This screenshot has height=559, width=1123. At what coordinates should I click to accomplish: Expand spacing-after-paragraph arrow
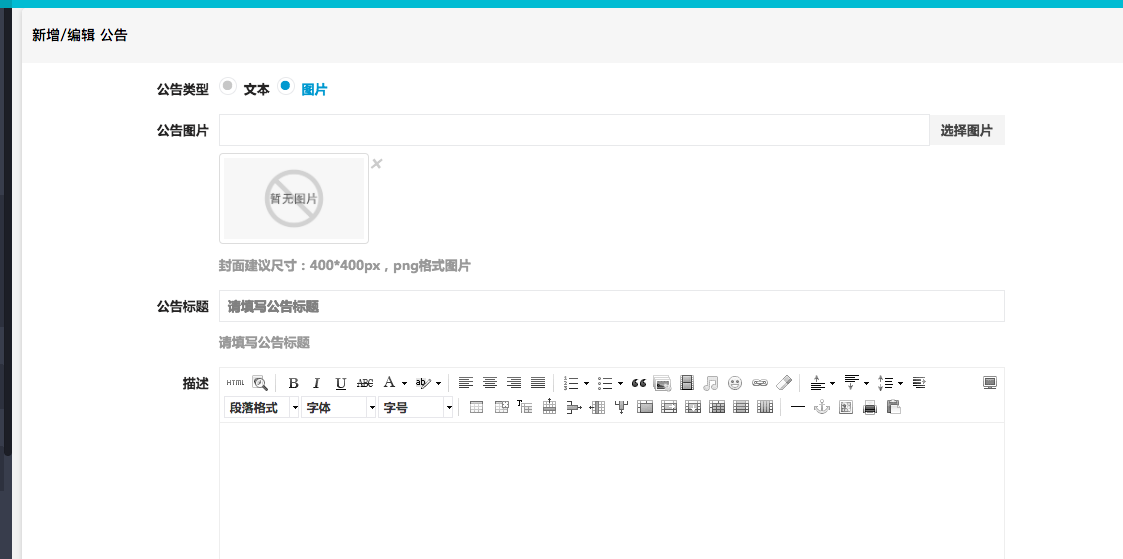[867, 384]
